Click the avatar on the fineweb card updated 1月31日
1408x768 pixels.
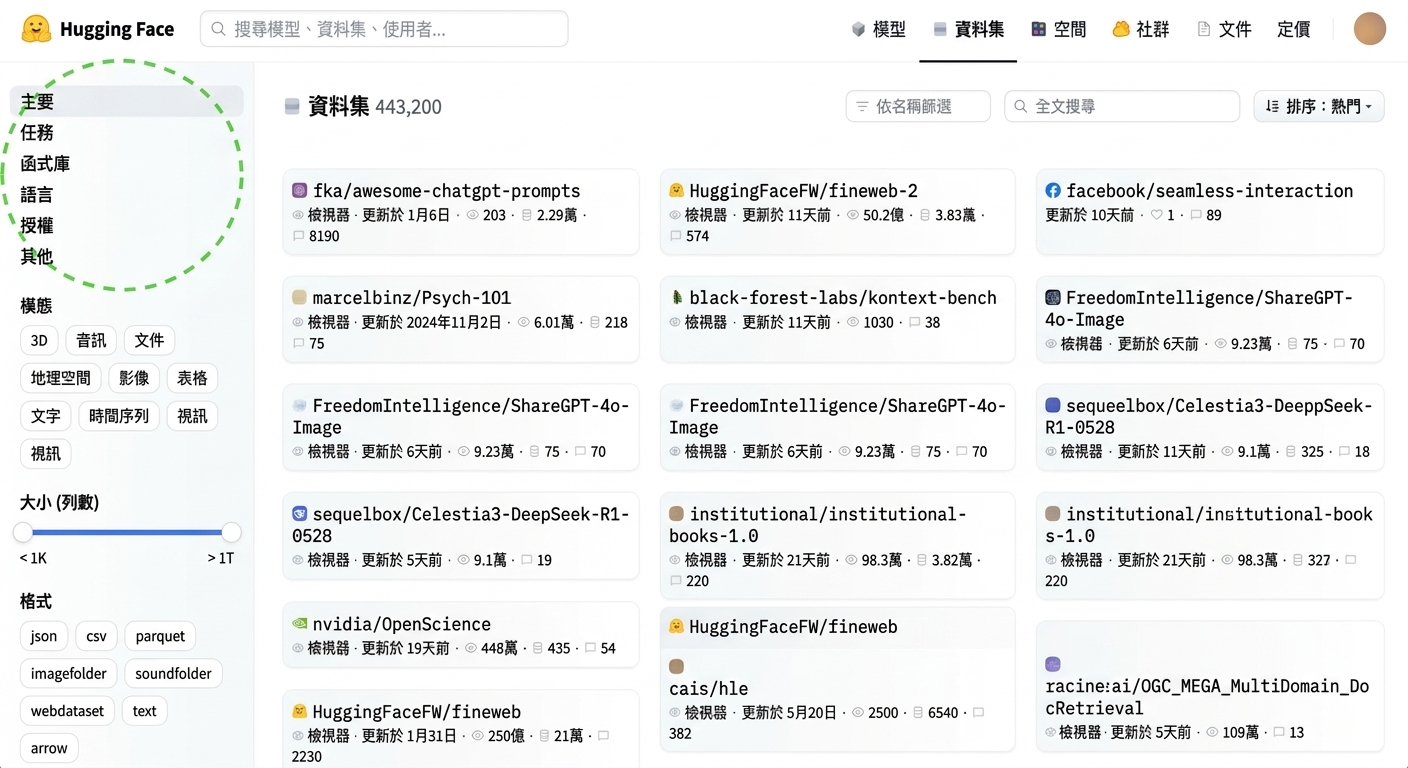click(299, 711)
